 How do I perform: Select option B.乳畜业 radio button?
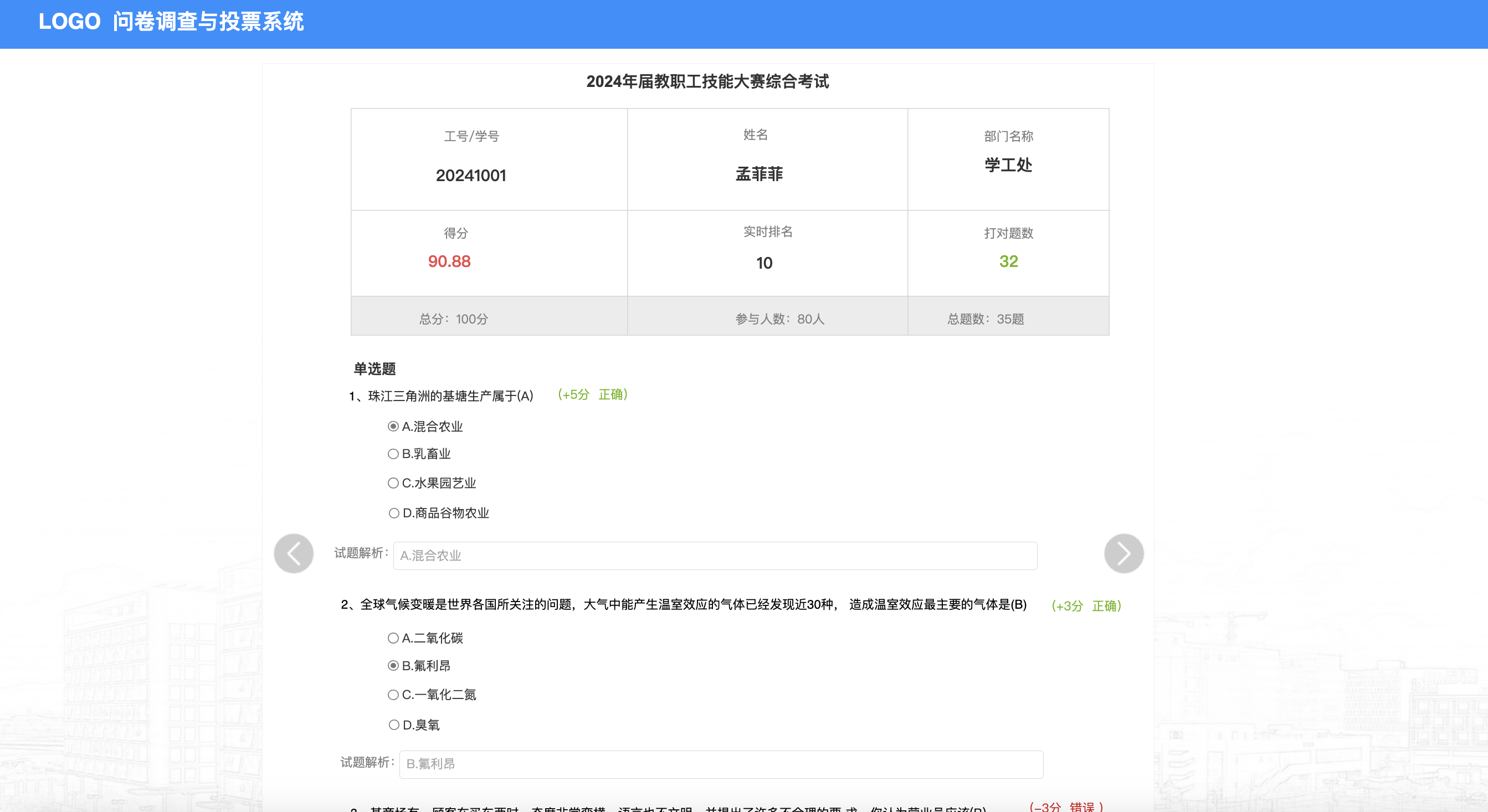coord(393,454)
